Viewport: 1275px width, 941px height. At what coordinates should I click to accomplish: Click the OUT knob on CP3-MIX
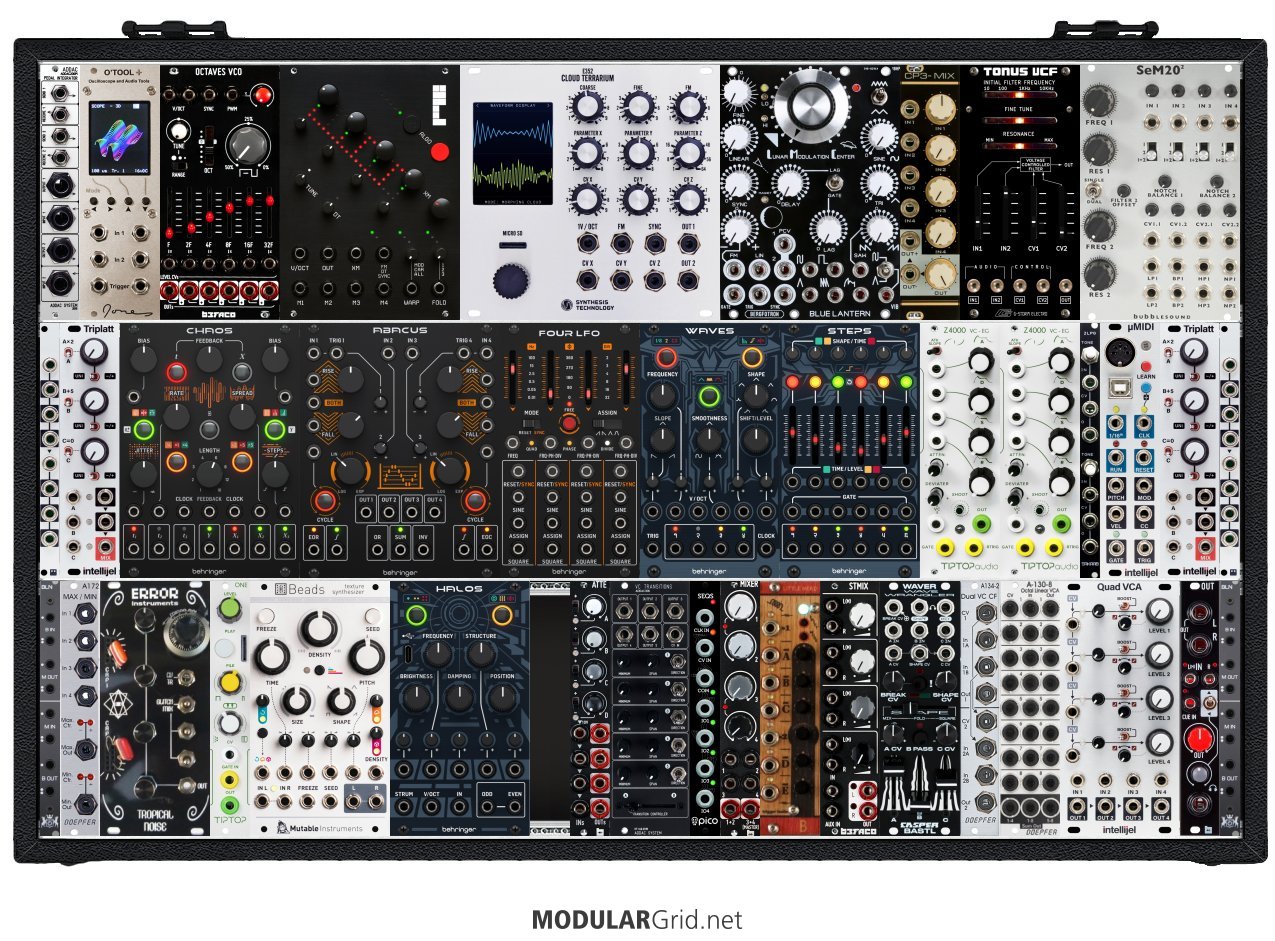pyautogui.click(x=940, y=273)
